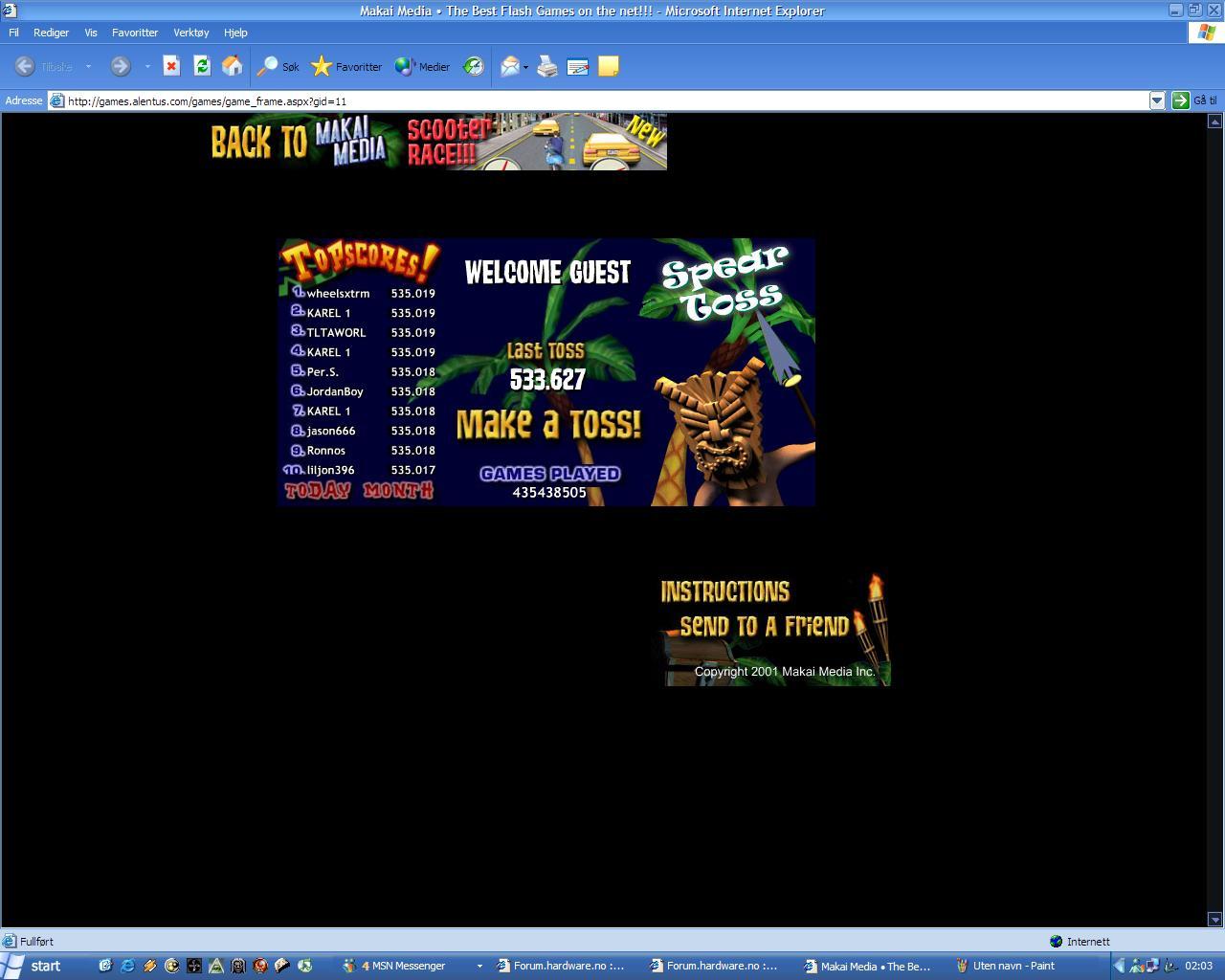The width and height of the screenshot is (1225, 980).
Task: Open the Favoritter menu
Action: pos(135,33)
